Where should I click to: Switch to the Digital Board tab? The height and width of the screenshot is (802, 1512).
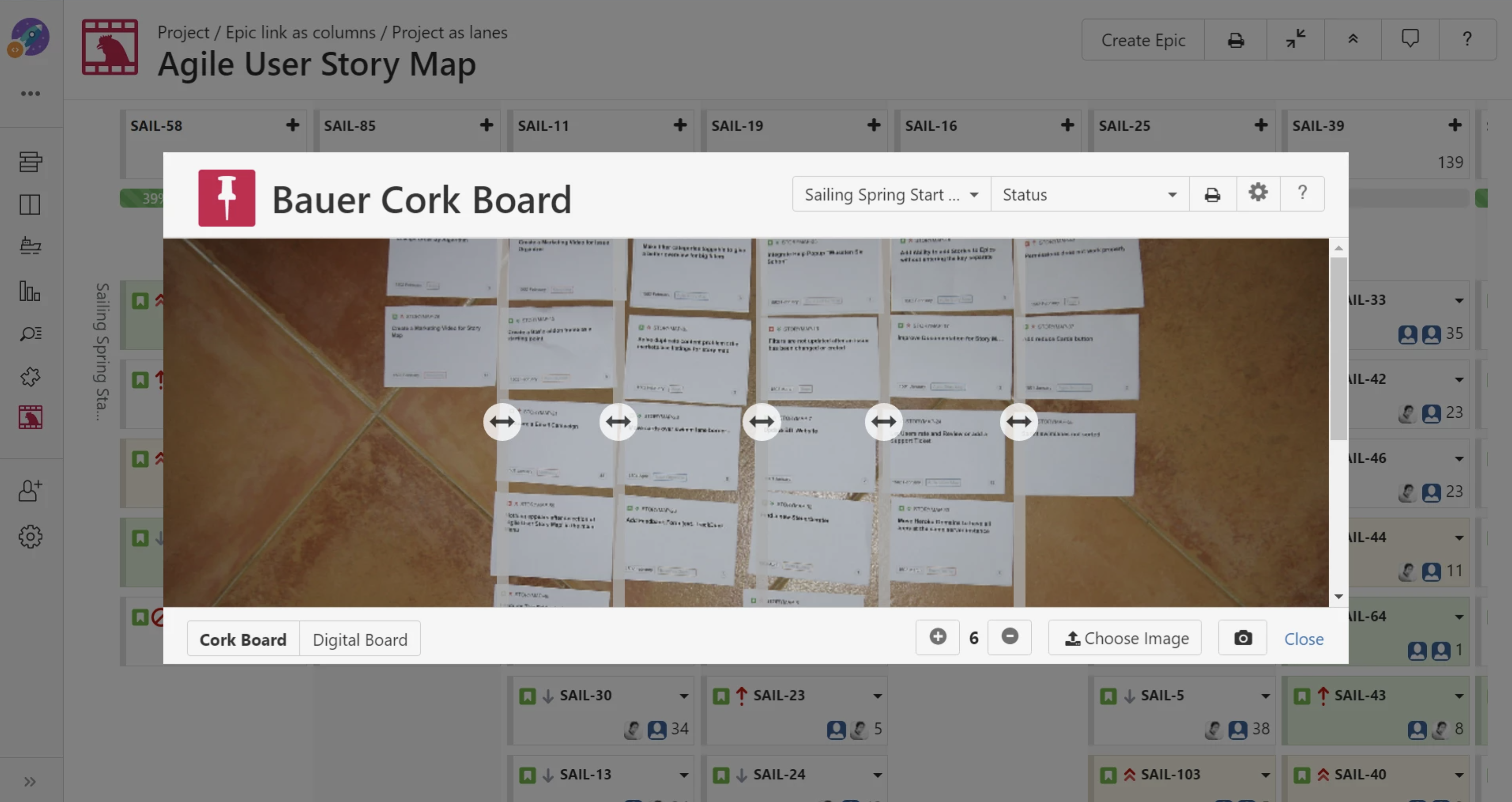pos(360,639)
